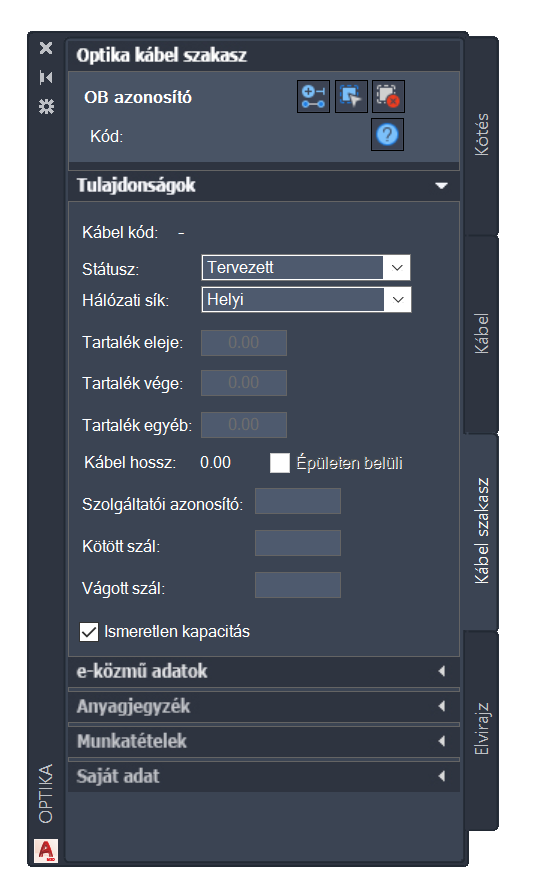Collapse the Tulajdonságok section
541x889 pixels.
pyautogui.click(x=441, y=185)
